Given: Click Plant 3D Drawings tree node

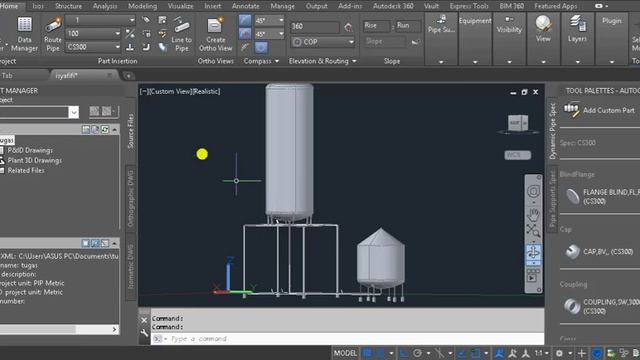Looking at the screenshot, I should (x=34, y=160).
